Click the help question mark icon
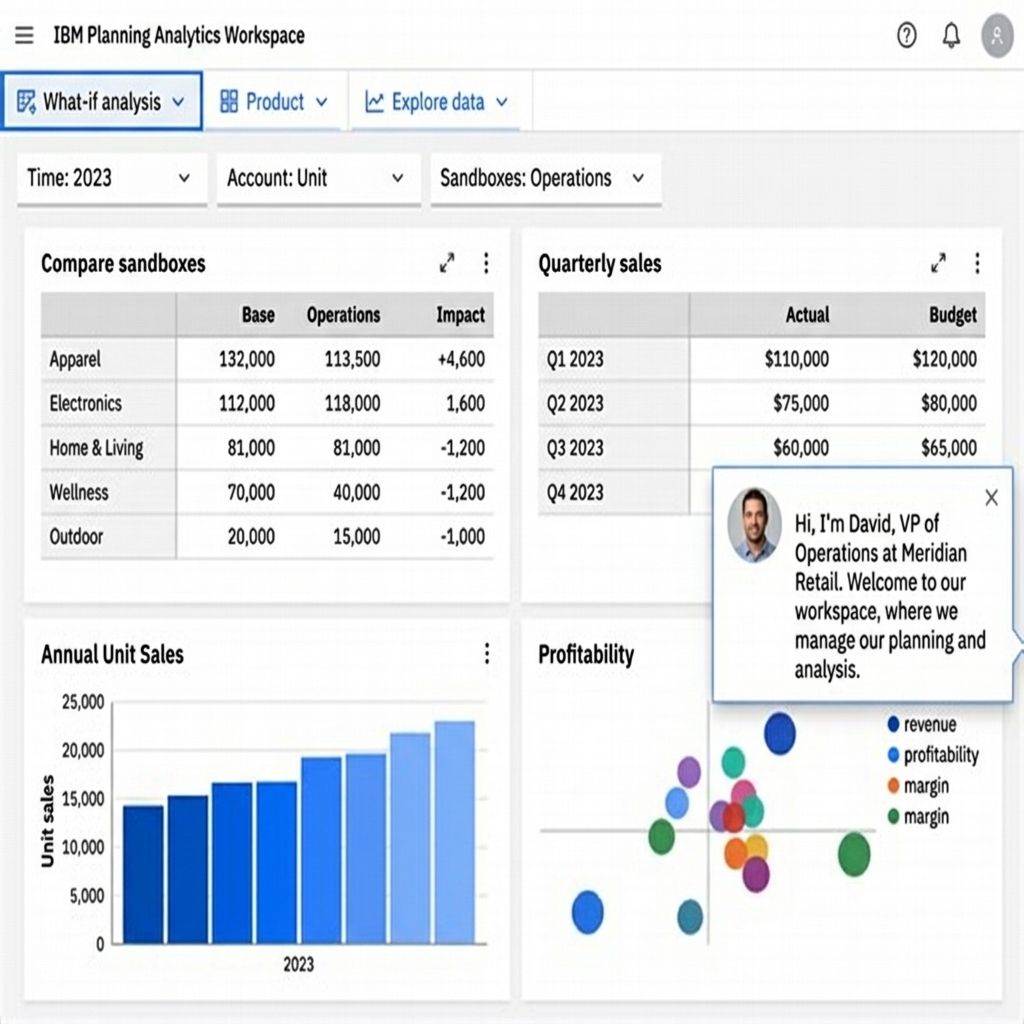 point(906,36)
